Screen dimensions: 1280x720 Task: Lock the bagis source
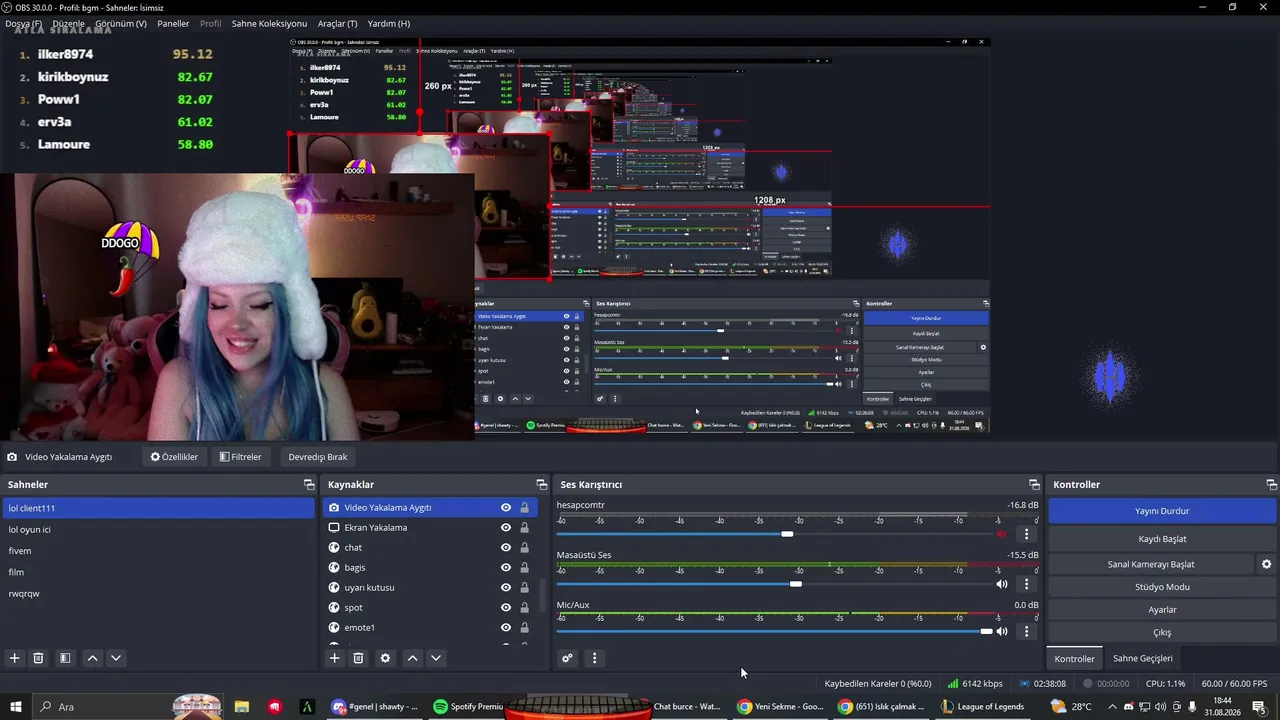click(524, 568)
